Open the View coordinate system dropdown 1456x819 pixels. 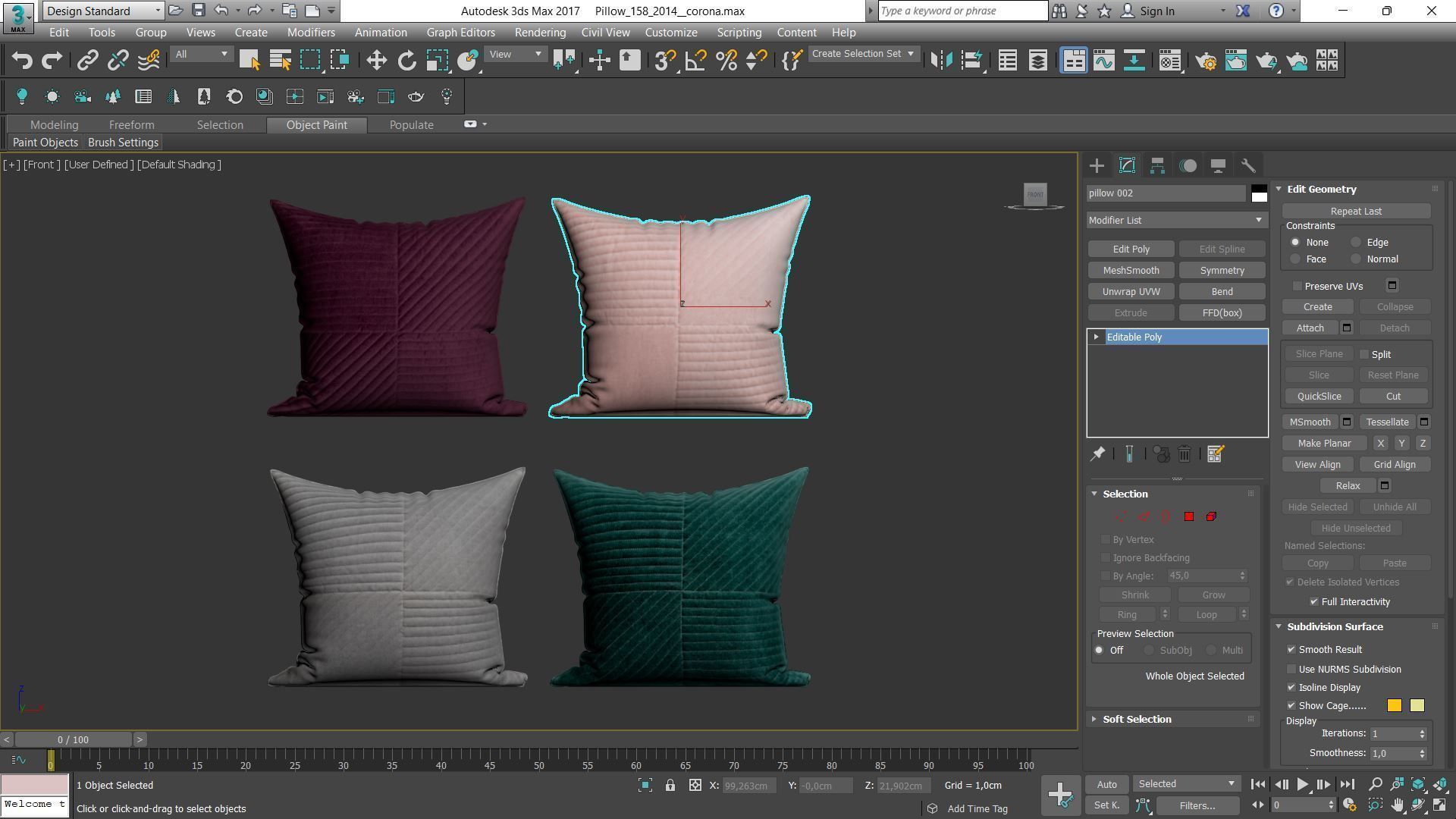click(x=515, y=54)
